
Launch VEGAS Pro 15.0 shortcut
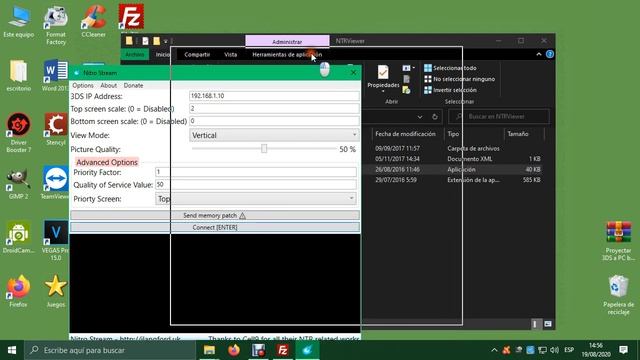pyautogui.click(x=56, y=241)
